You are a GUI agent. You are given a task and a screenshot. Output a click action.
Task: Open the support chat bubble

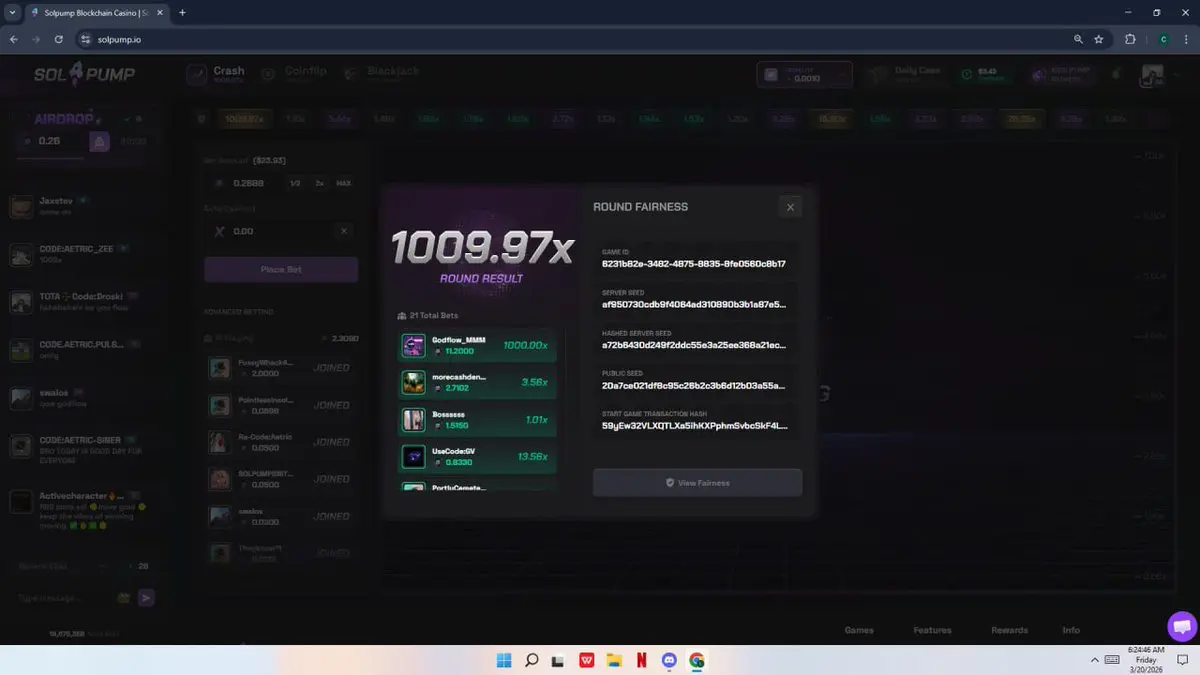tap(1182, 627)
